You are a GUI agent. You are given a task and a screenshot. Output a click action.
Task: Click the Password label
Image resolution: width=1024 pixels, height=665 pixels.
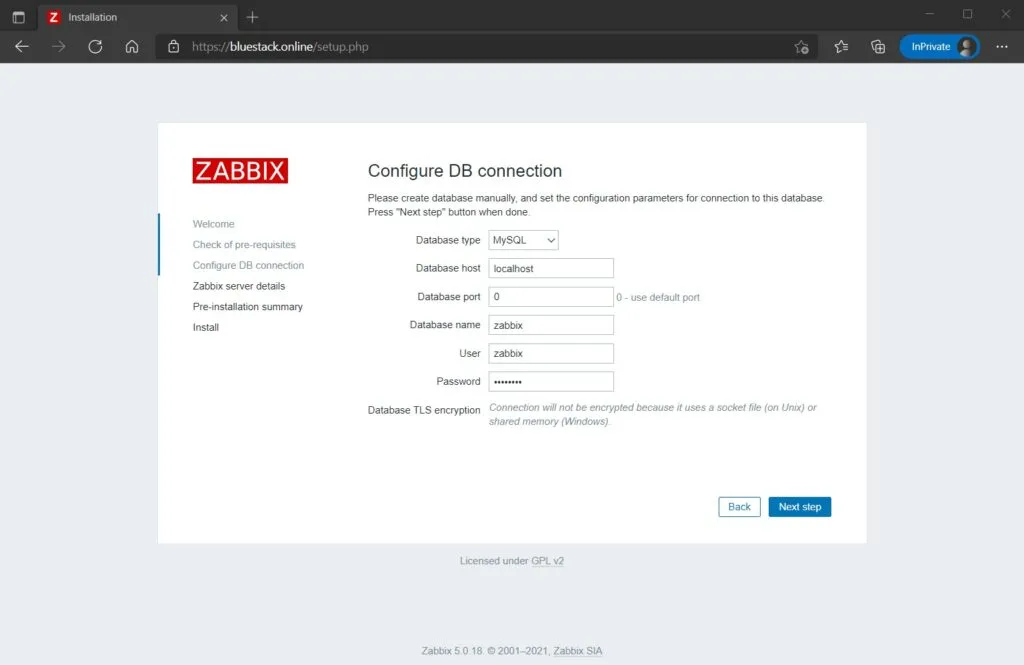click(x=458, y=381)
